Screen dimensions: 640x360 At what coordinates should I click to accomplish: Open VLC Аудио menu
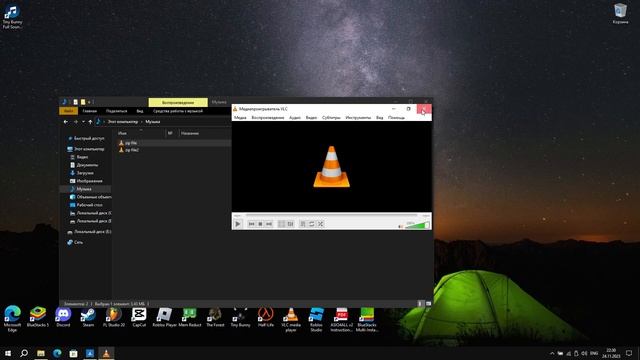coord(295,118)
